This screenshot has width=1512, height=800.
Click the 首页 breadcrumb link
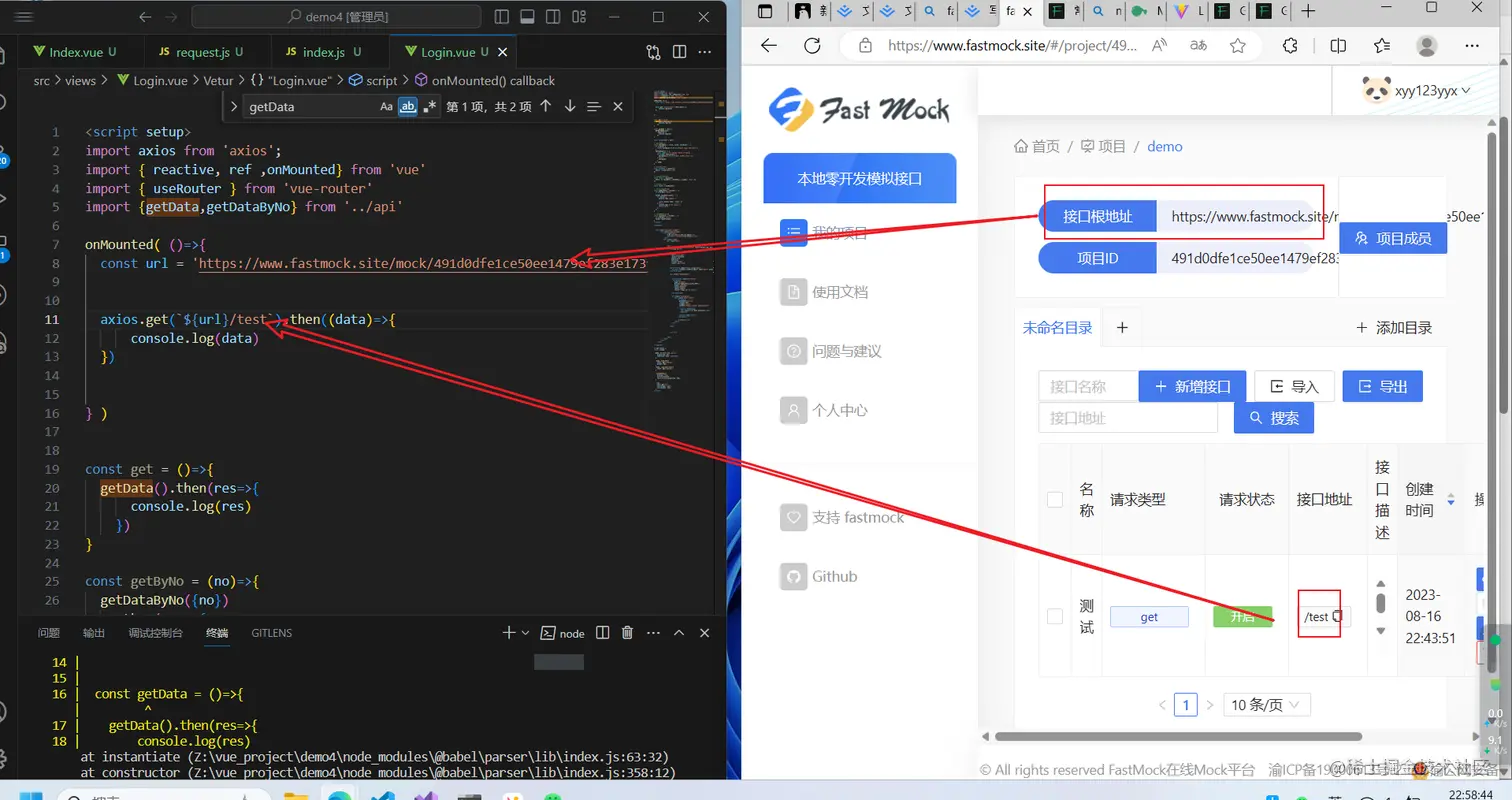coord(1037,146)
